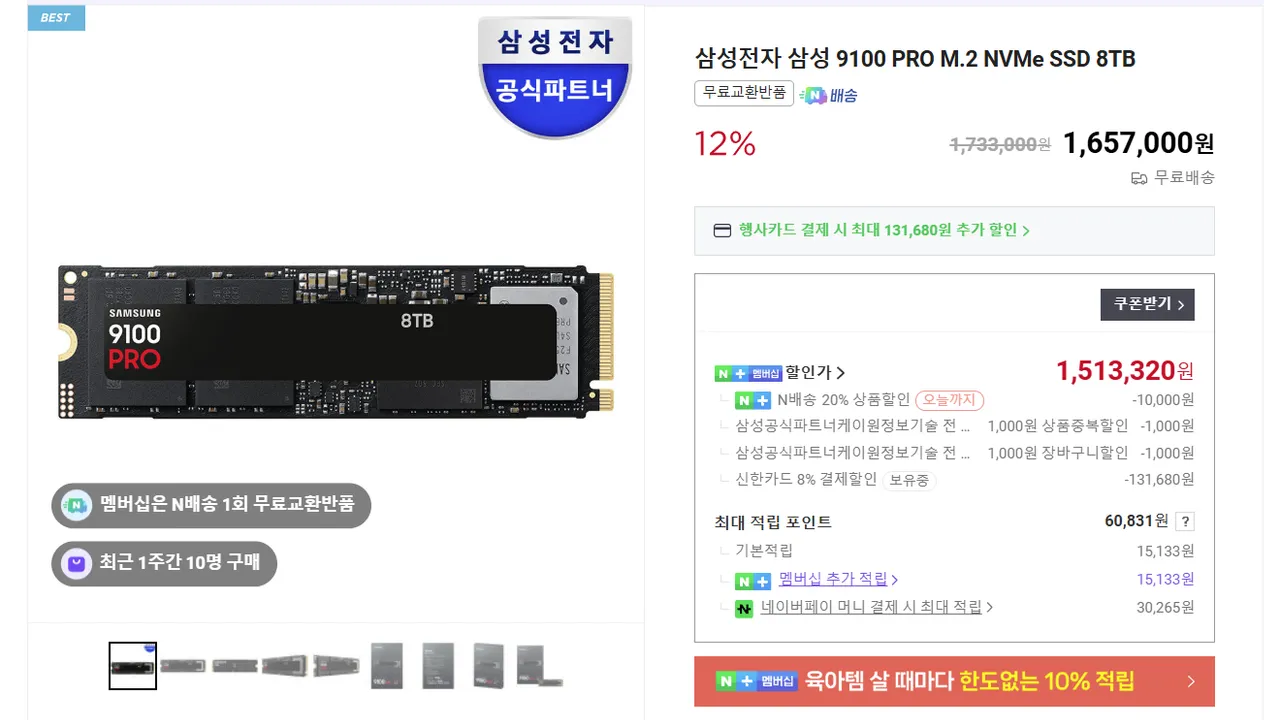Click the 오늘까지 deadline badge
1280x720 pixels.
click(x=950, y=400)
